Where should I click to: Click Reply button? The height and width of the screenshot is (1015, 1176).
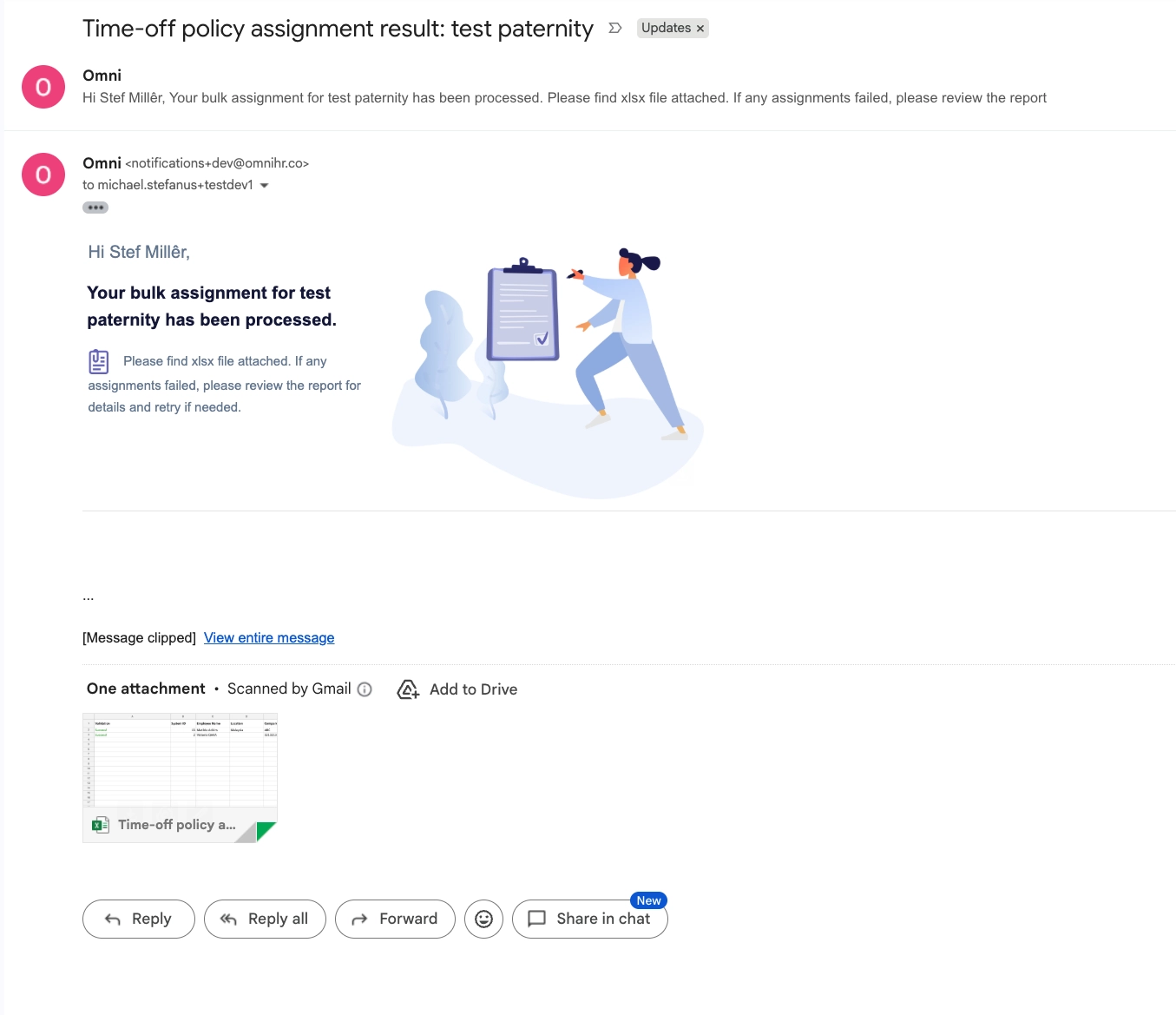tap(139, 919)
